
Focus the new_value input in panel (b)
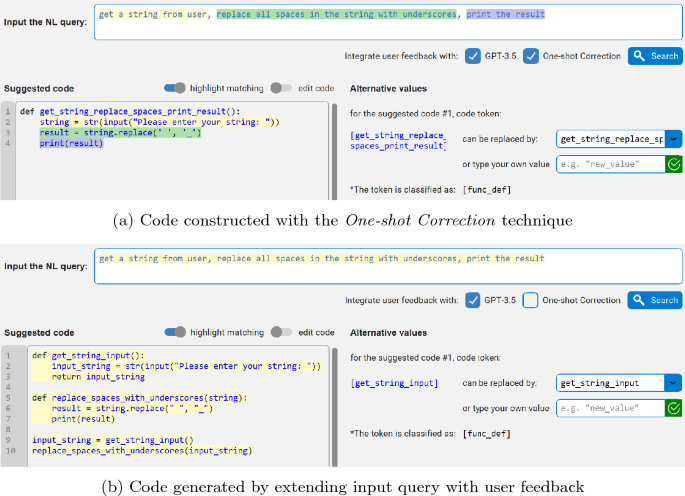coord(610,408)
